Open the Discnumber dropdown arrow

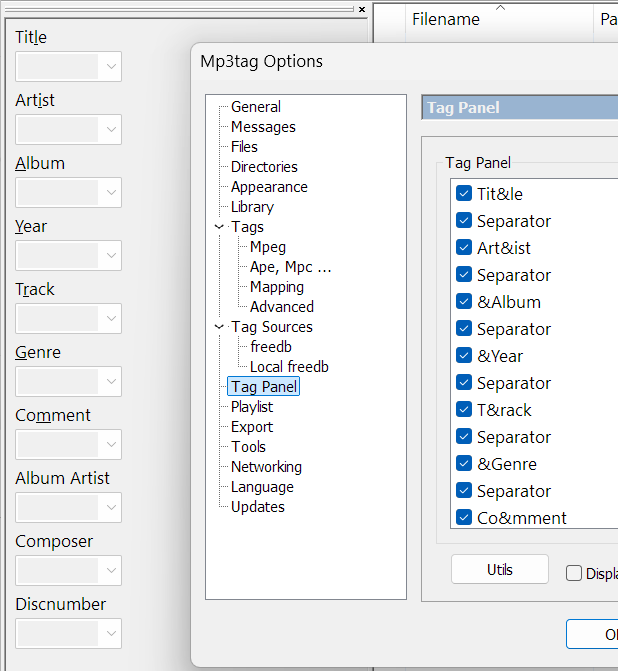[x=111, y=633]
